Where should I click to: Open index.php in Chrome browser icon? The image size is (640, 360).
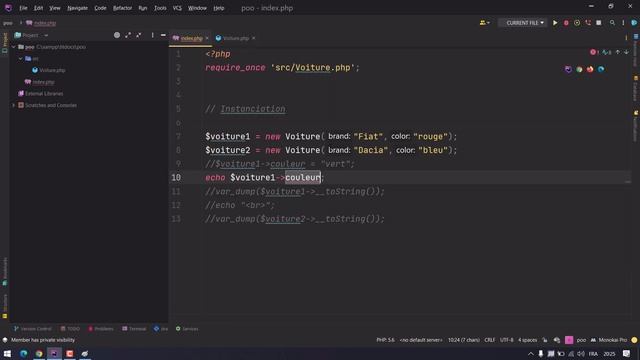579,69
